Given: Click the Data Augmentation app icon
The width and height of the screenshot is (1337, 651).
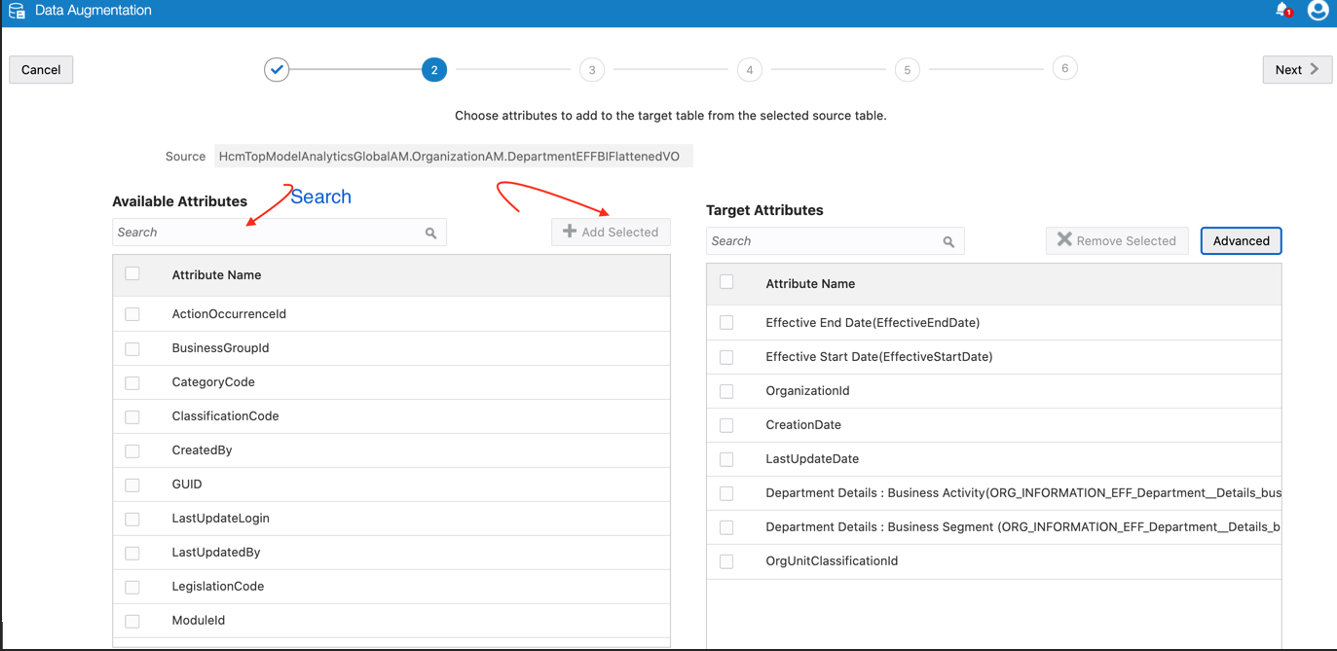Looking at the screenshot, I should tap(17, 11).
